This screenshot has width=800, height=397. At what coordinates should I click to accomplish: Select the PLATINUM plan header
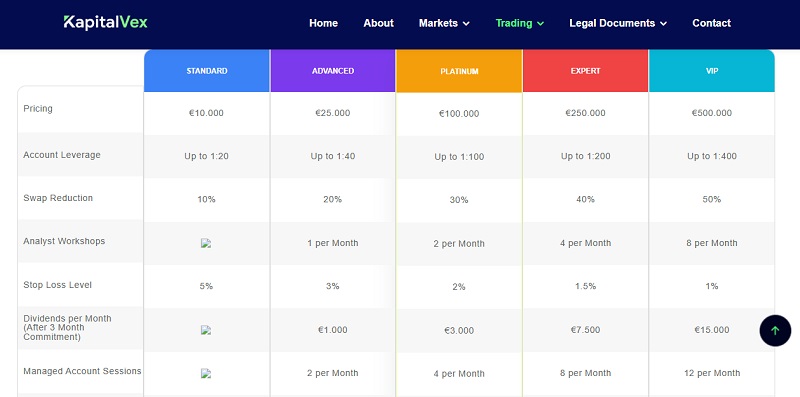click(459, 71)
